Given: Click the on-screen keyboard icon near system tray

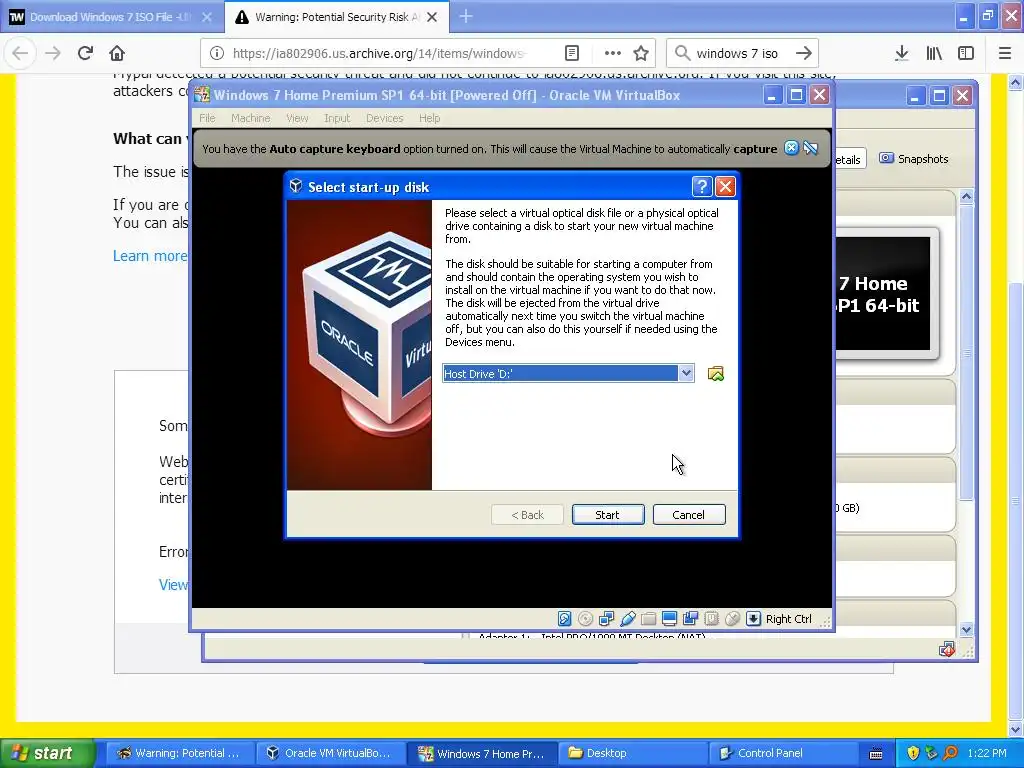Looking at the screenshot, I should pos(876,754).
